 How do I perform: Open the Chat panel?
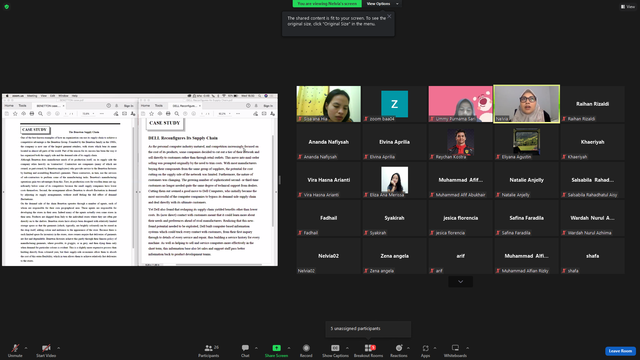(245, 350)
